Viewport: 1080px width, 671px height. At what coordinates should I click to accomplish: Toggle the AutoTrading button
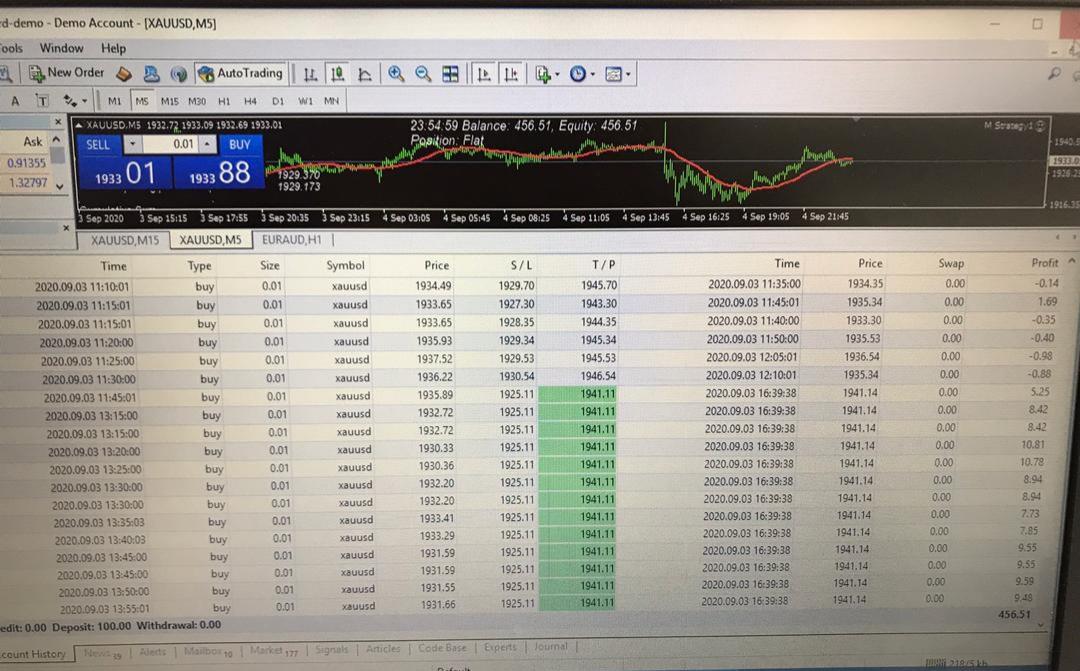240,73
